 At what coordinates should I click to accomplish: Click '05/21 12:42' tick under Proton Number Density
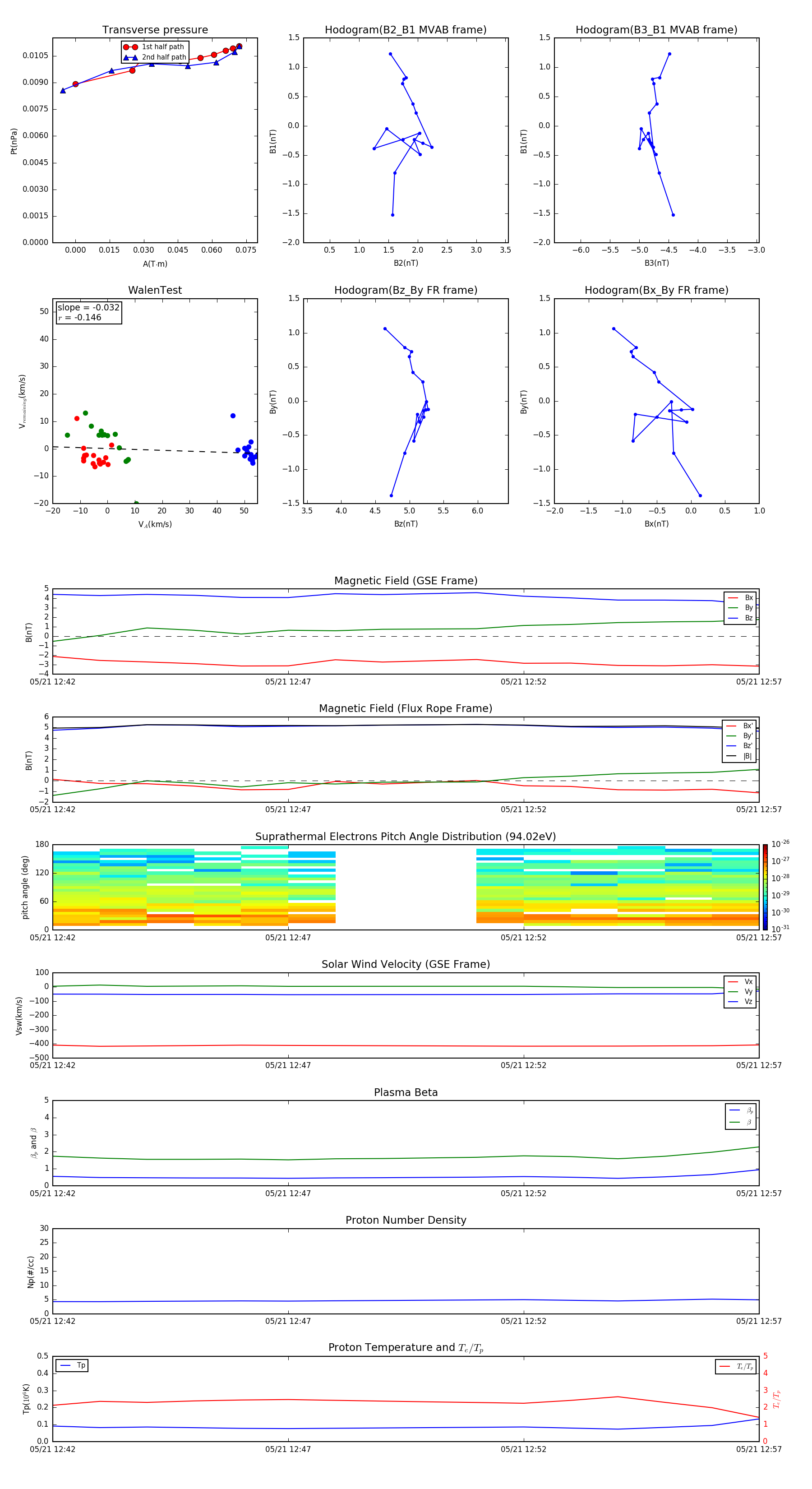pos(53,1321)
